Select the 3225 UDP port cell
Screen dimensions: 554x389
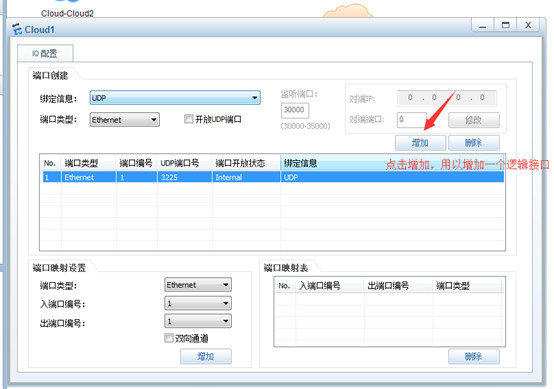[184, 177]
